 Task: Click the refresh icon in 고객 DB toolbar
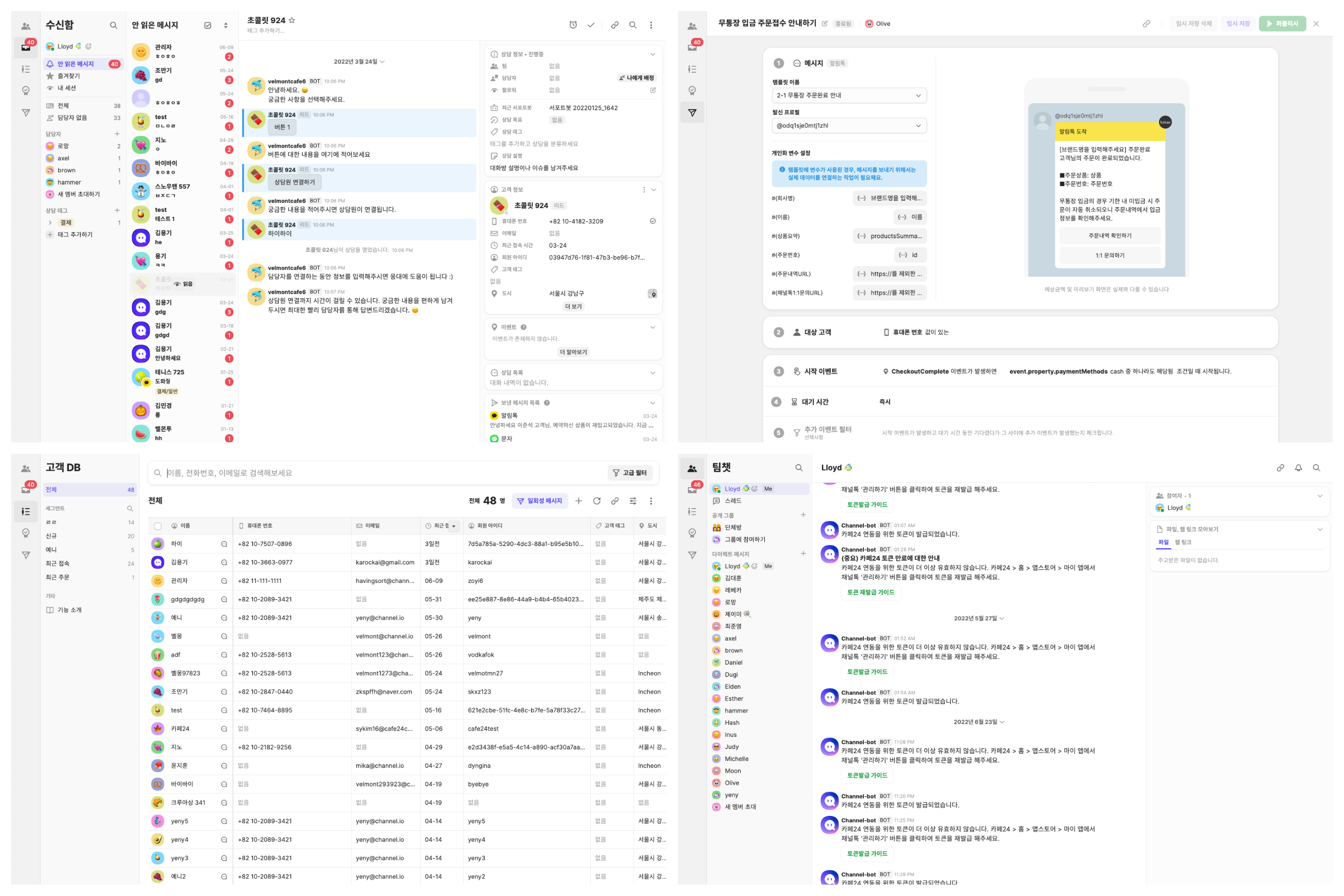pos(597,501)
